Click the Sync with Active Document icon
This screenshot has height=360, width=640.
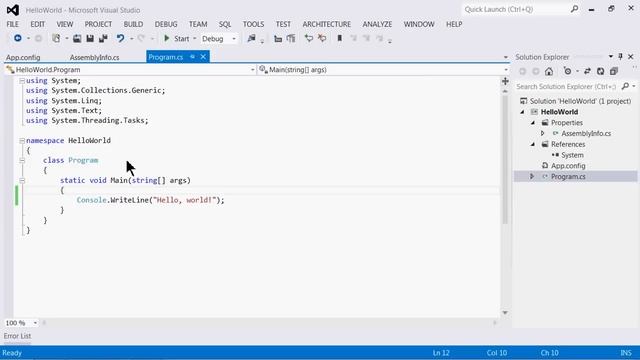(x=587, y=71)
